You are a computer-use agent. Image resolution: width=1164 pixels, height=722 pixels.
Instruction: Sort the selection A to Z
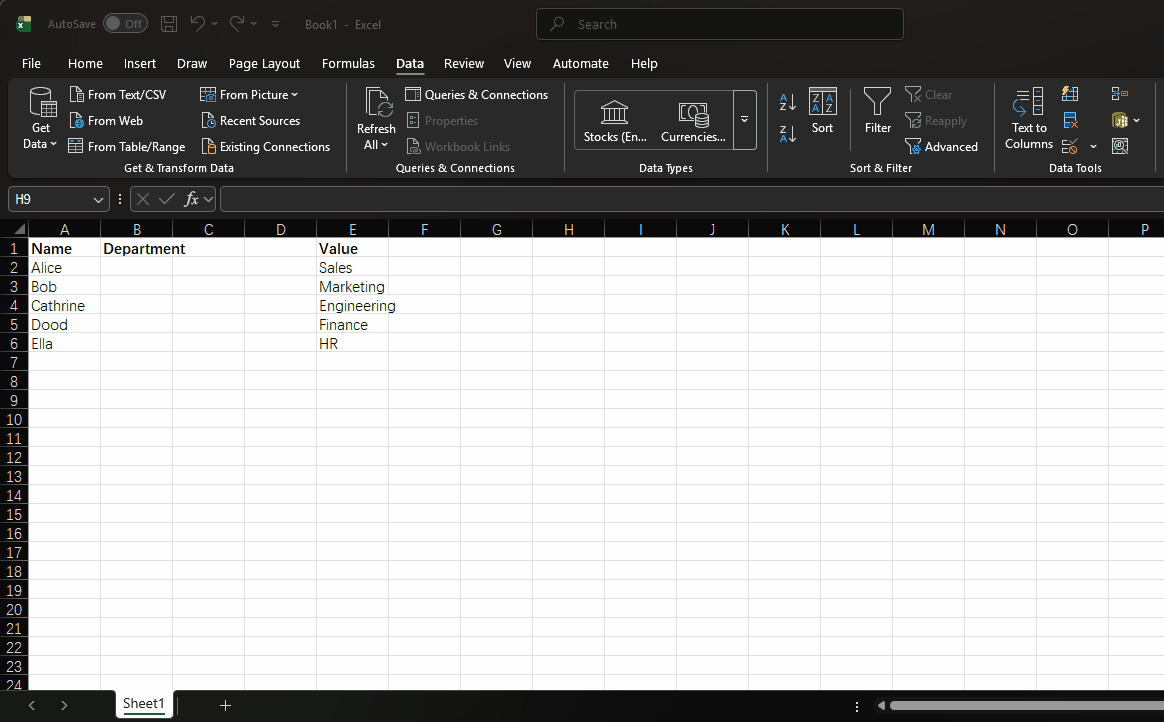[x=787, y=101]
